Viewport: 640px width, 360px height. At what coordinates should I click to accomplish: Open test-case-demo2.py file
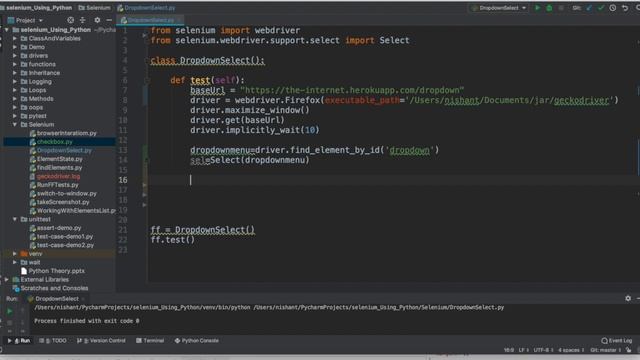point(65,245)
